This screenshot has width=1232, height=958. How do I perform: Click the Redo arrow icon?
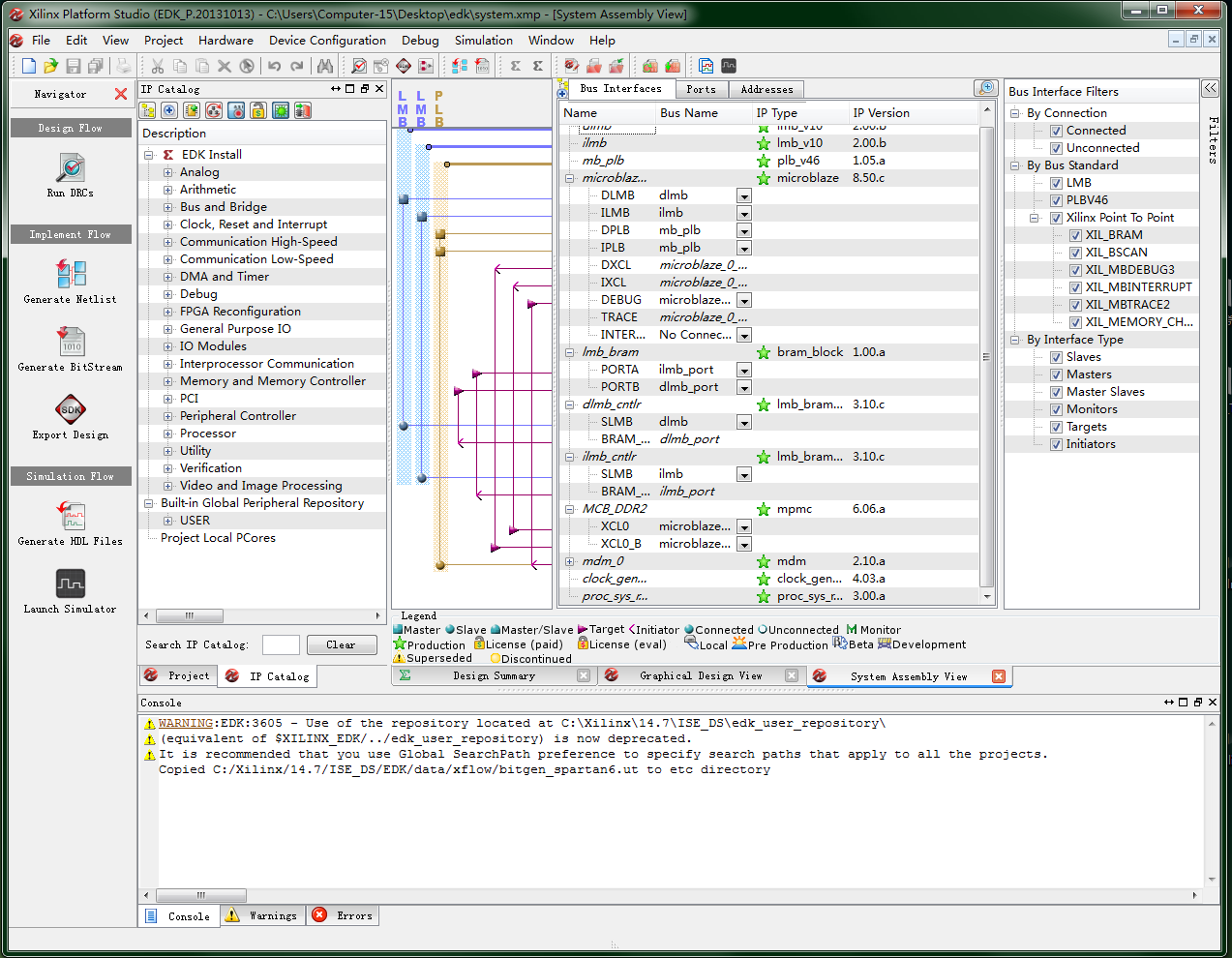(x=297, y=66)
